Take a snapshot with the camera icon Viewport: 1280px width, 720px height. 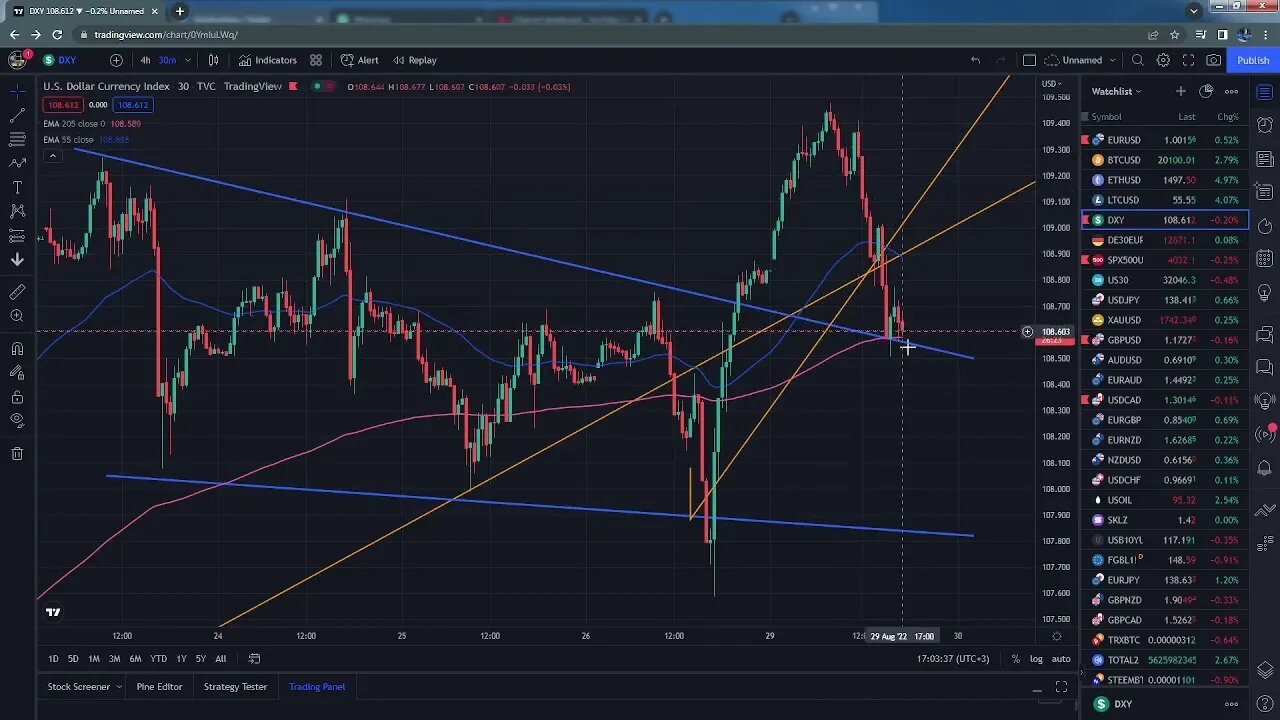coord(1213,60)
